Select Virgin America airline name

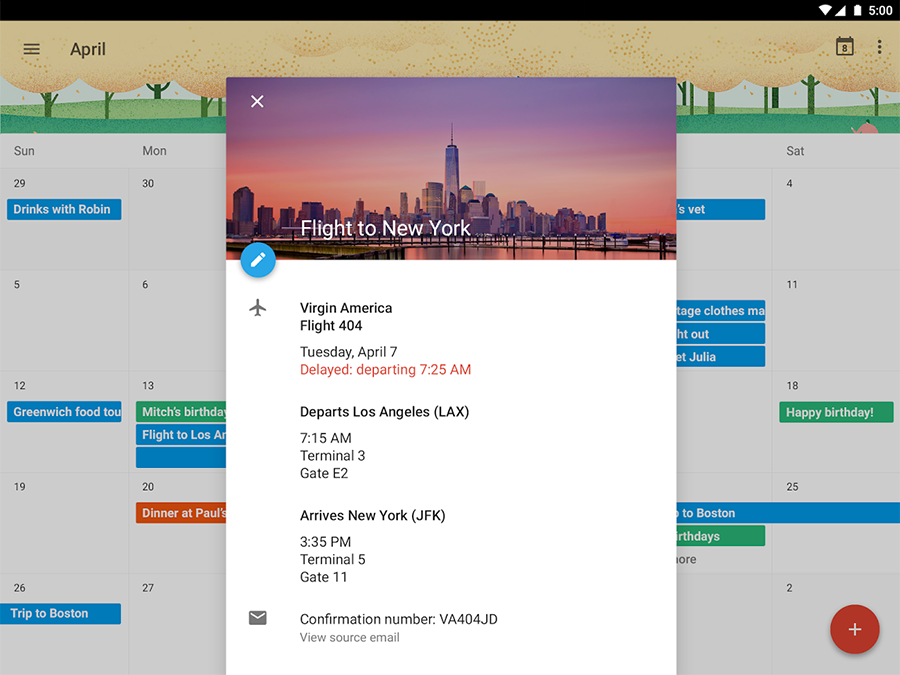[346, 308]
